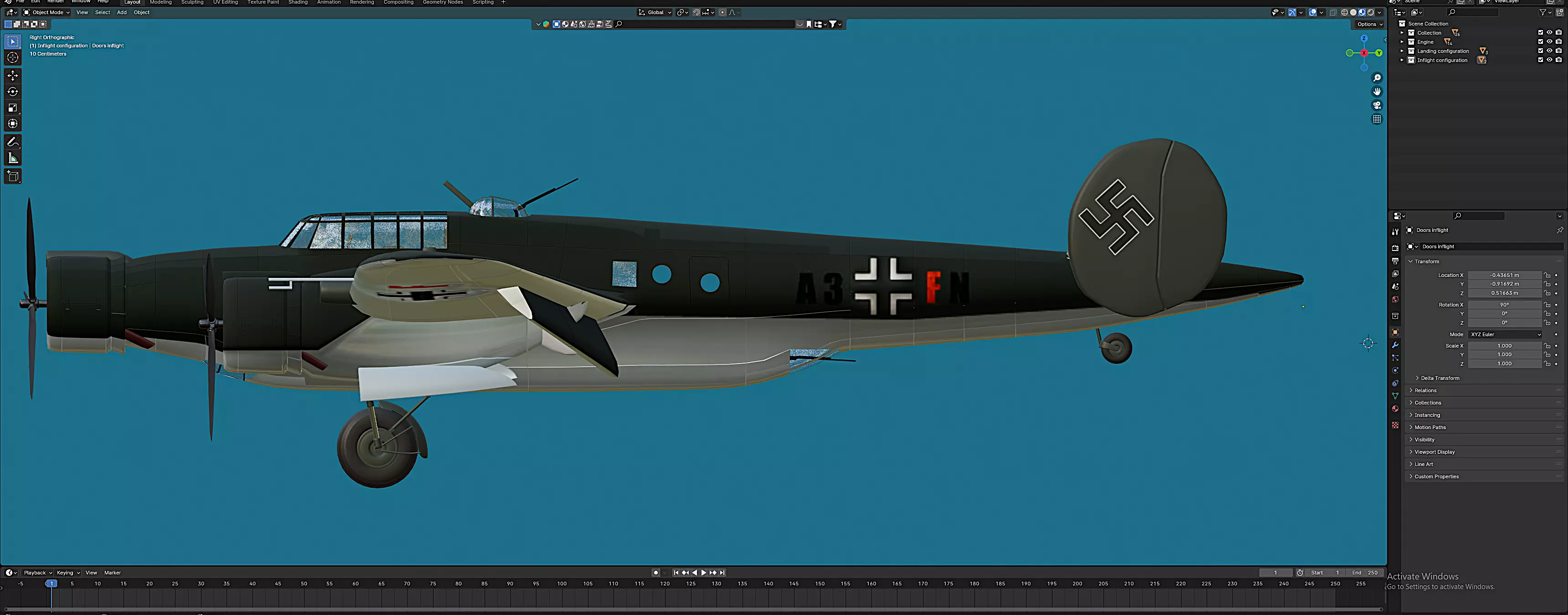Select the Transform tool

pyautogui.click(x=13, y=123)
